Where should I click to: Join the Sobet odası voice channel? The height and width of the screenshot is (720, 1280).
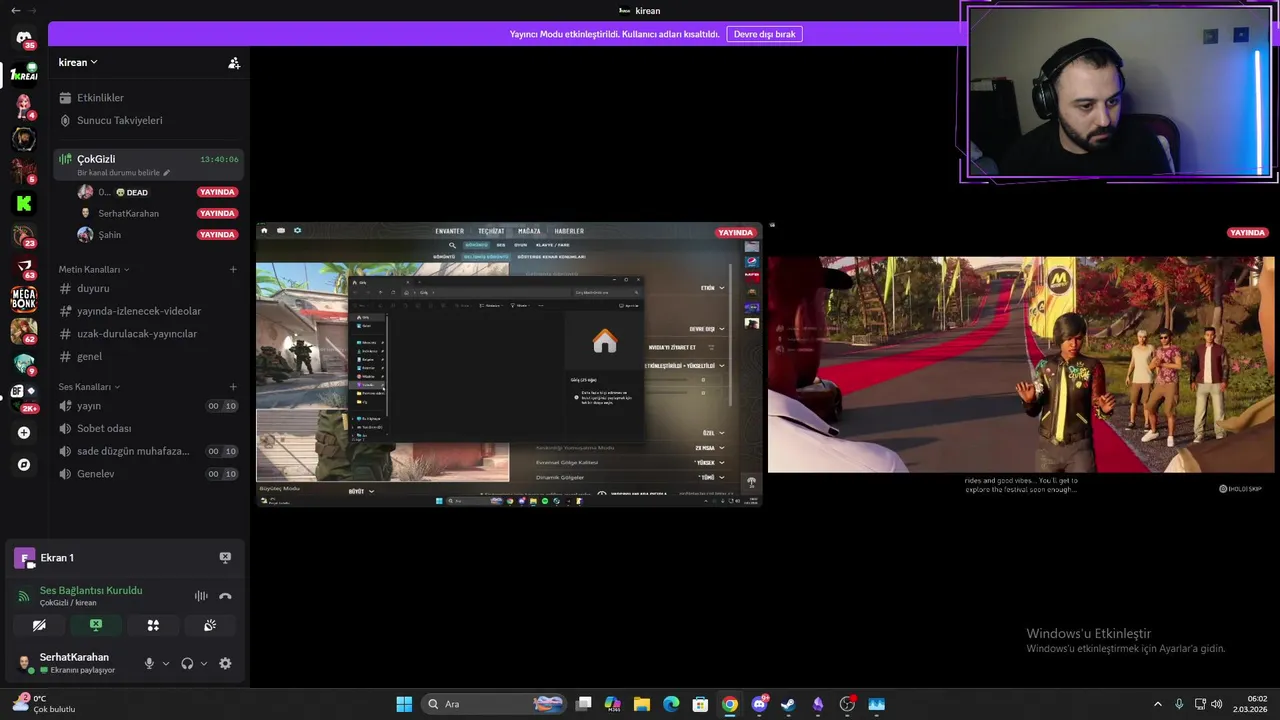(148, 428)
